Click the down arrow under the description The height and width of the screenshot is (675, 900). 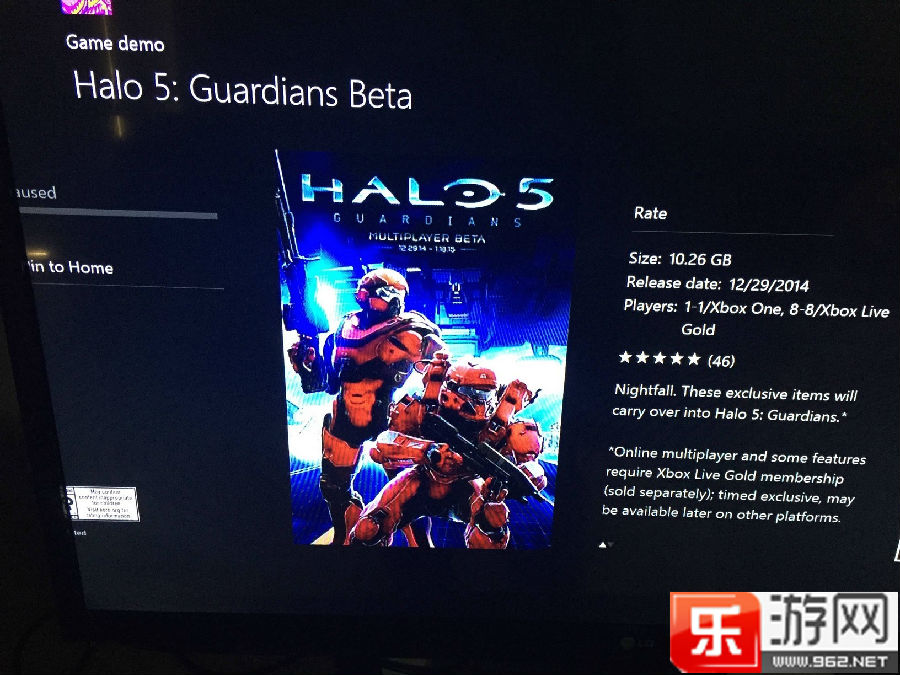point(610,545)
